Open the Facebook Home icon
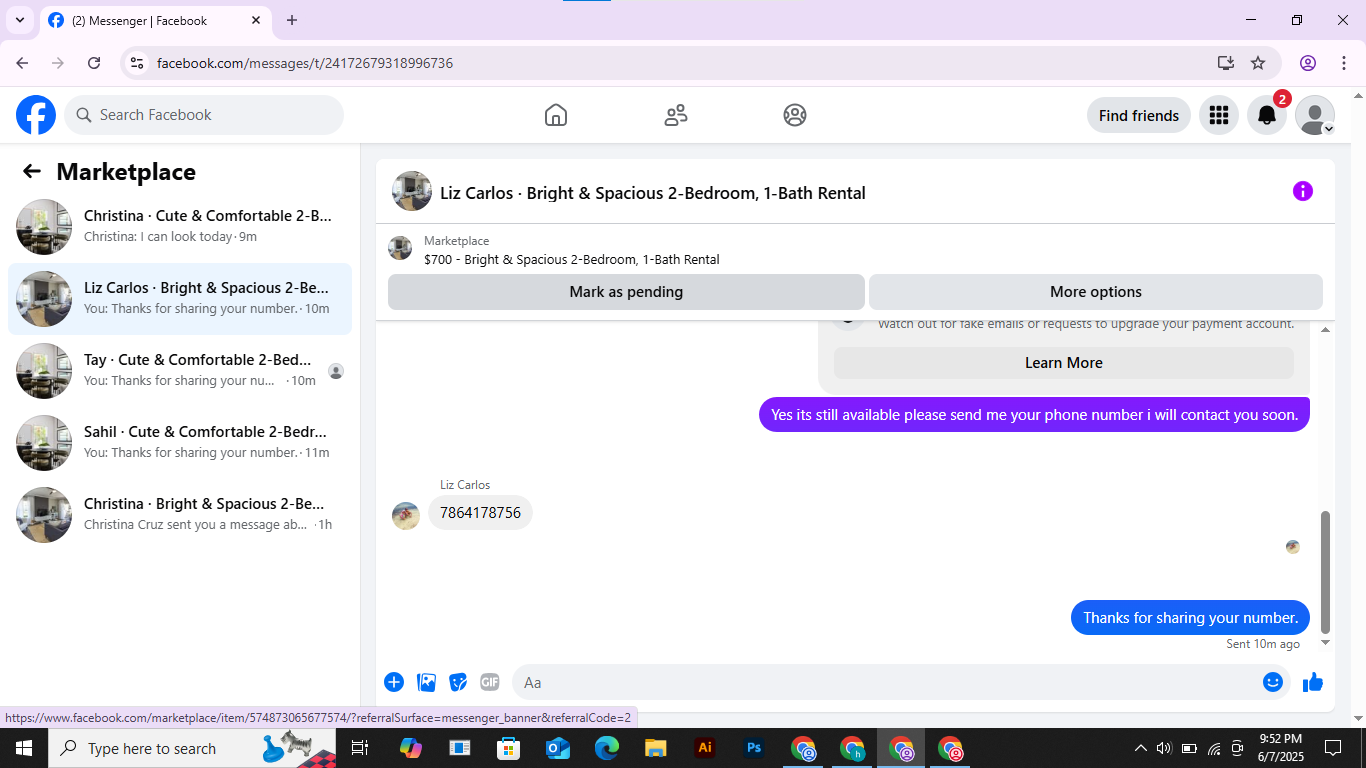The width and height of the screenshot is (1366, 768). click(x=556, y=115)
